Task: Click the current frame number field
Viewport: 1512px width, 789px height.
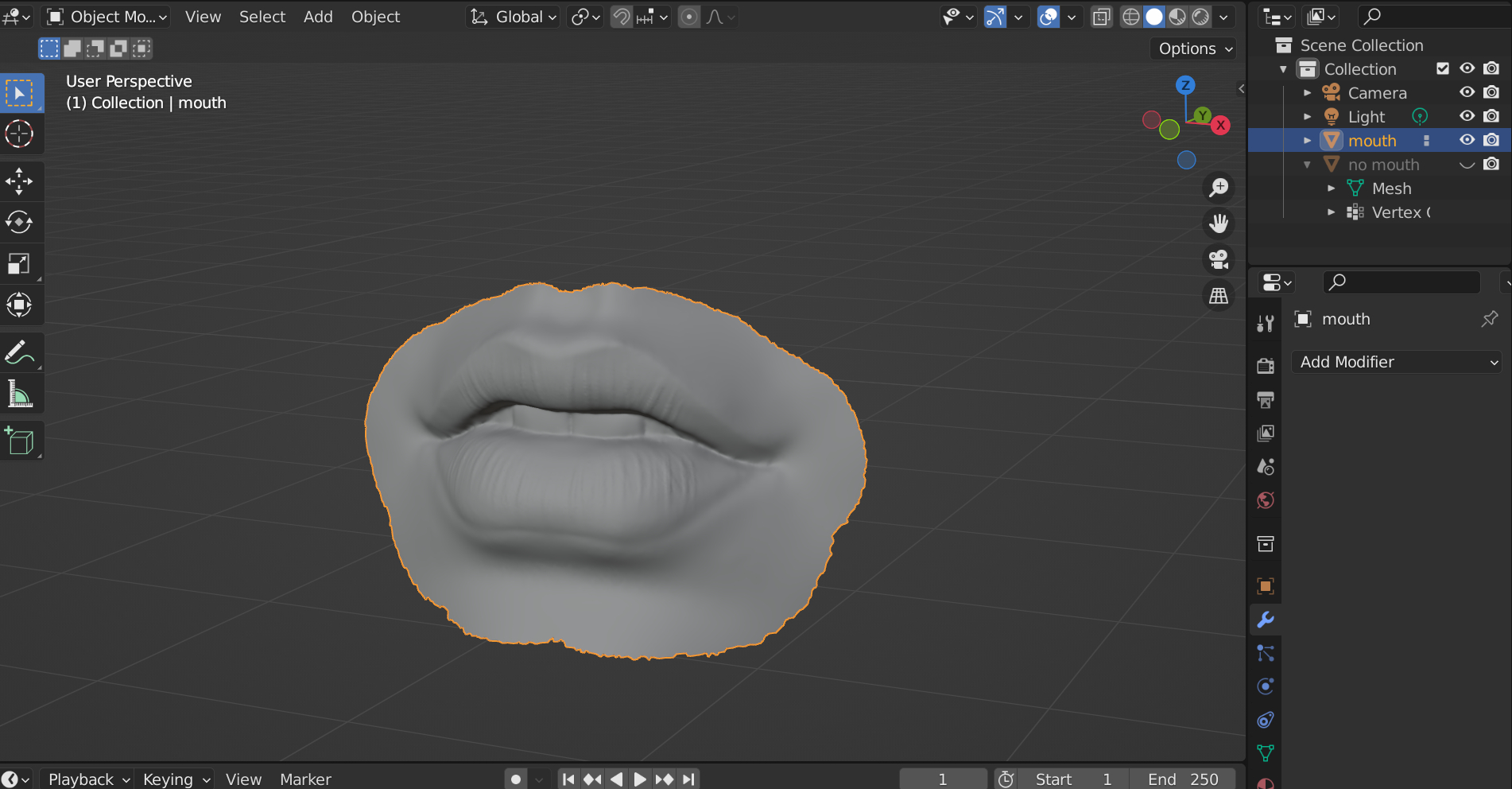Action: coord(943,779)
